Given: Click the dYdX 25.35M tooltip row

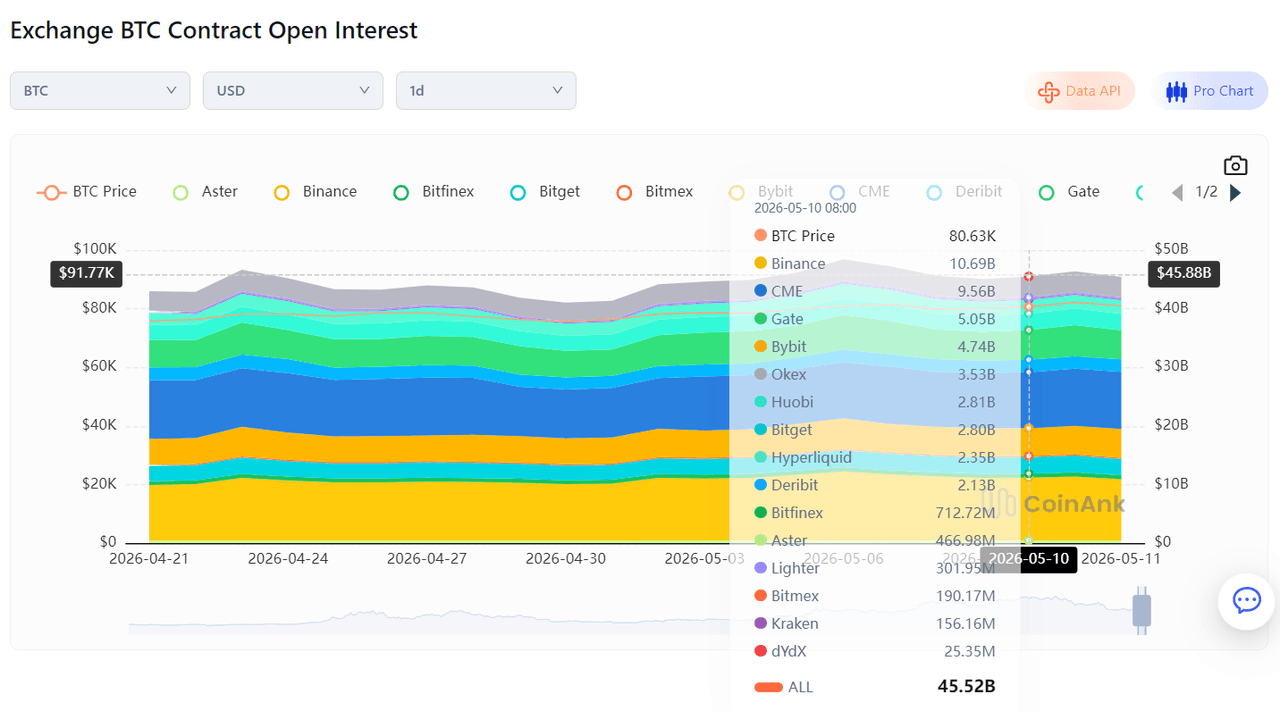Looking at the screenshot, I should coord(875,652).
